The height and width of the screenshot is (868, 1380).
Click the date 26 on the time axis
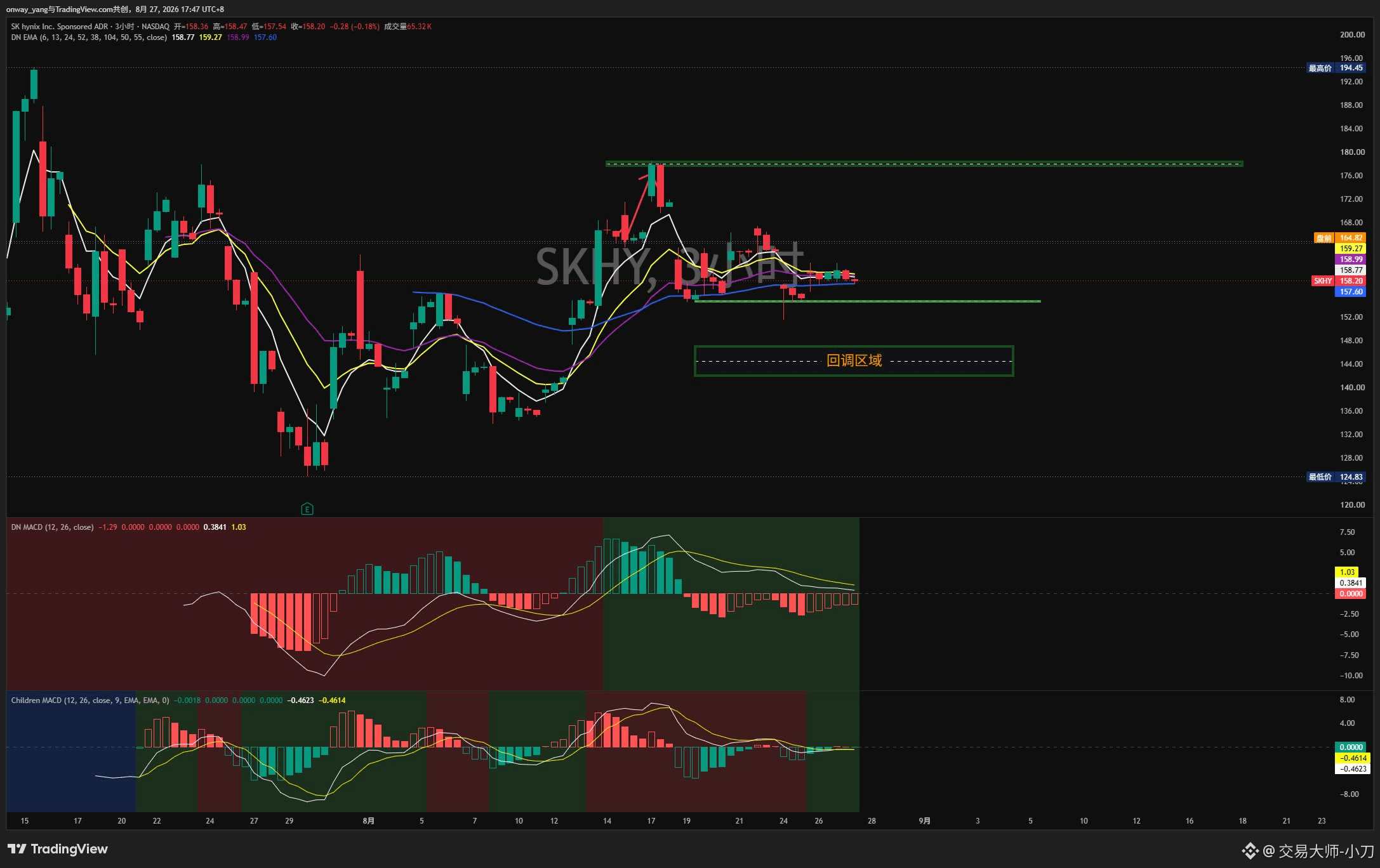point(819,821)
